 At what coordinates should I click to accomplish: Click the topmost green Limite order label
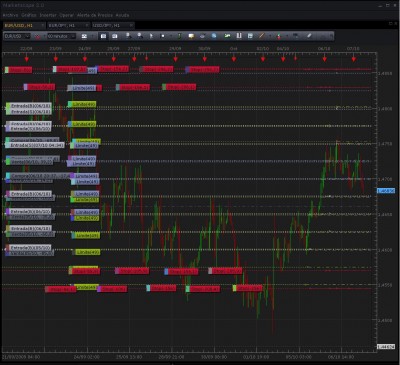click(82, 104)
